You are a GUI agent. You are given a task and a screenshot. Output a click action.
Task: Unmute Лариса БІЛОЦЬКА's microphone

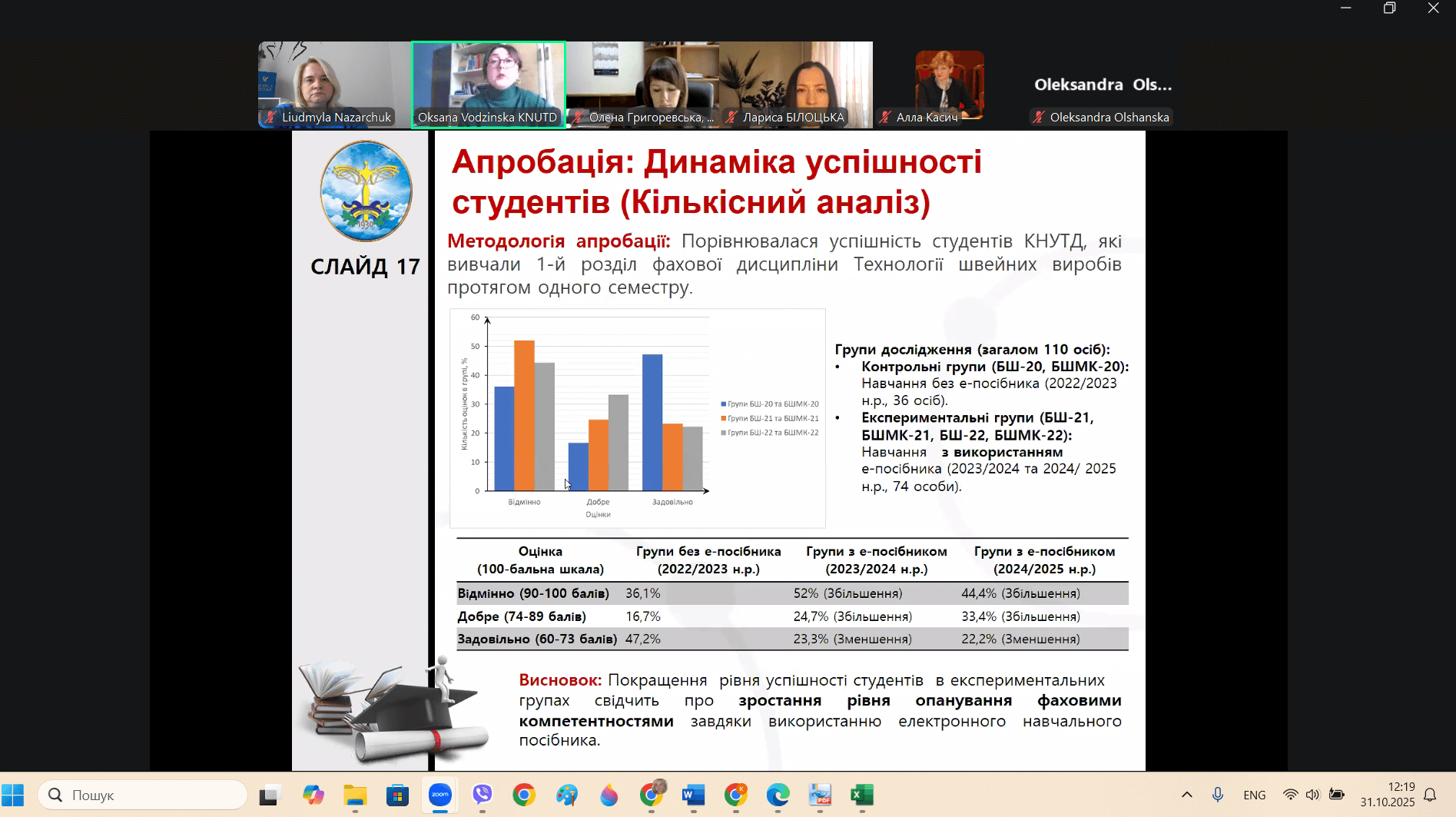click(x=732, y=117)
